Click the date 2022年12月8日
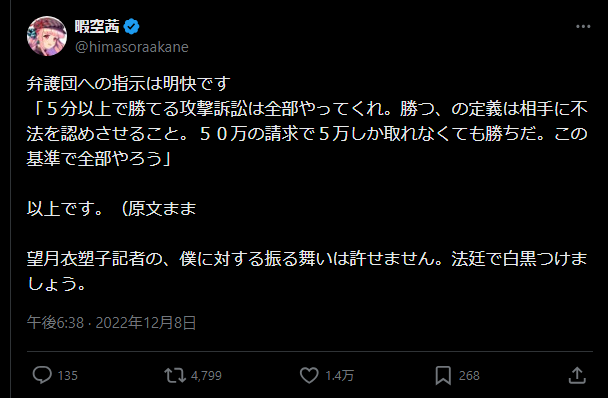 [x=146, y=323]
